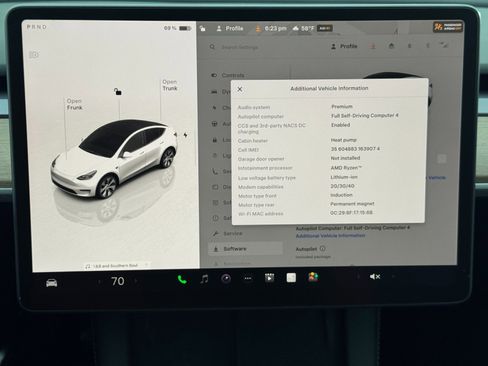
Task: Tap the 'Wi-Fi MAC address' row label
Action: tap(261, 214)
